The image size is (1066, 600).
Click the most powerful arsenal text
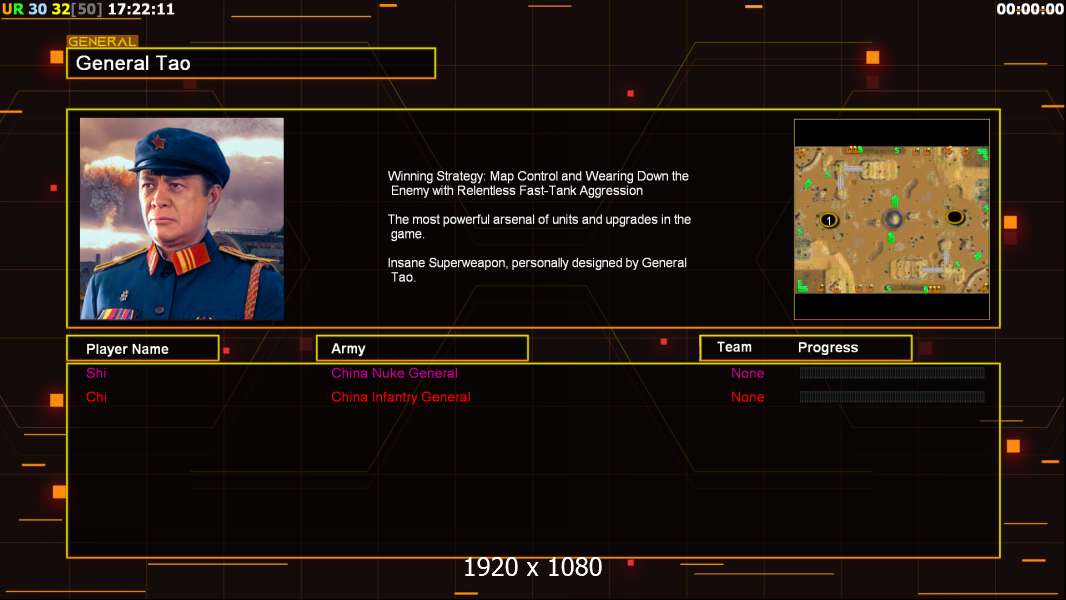pos(539,226)
